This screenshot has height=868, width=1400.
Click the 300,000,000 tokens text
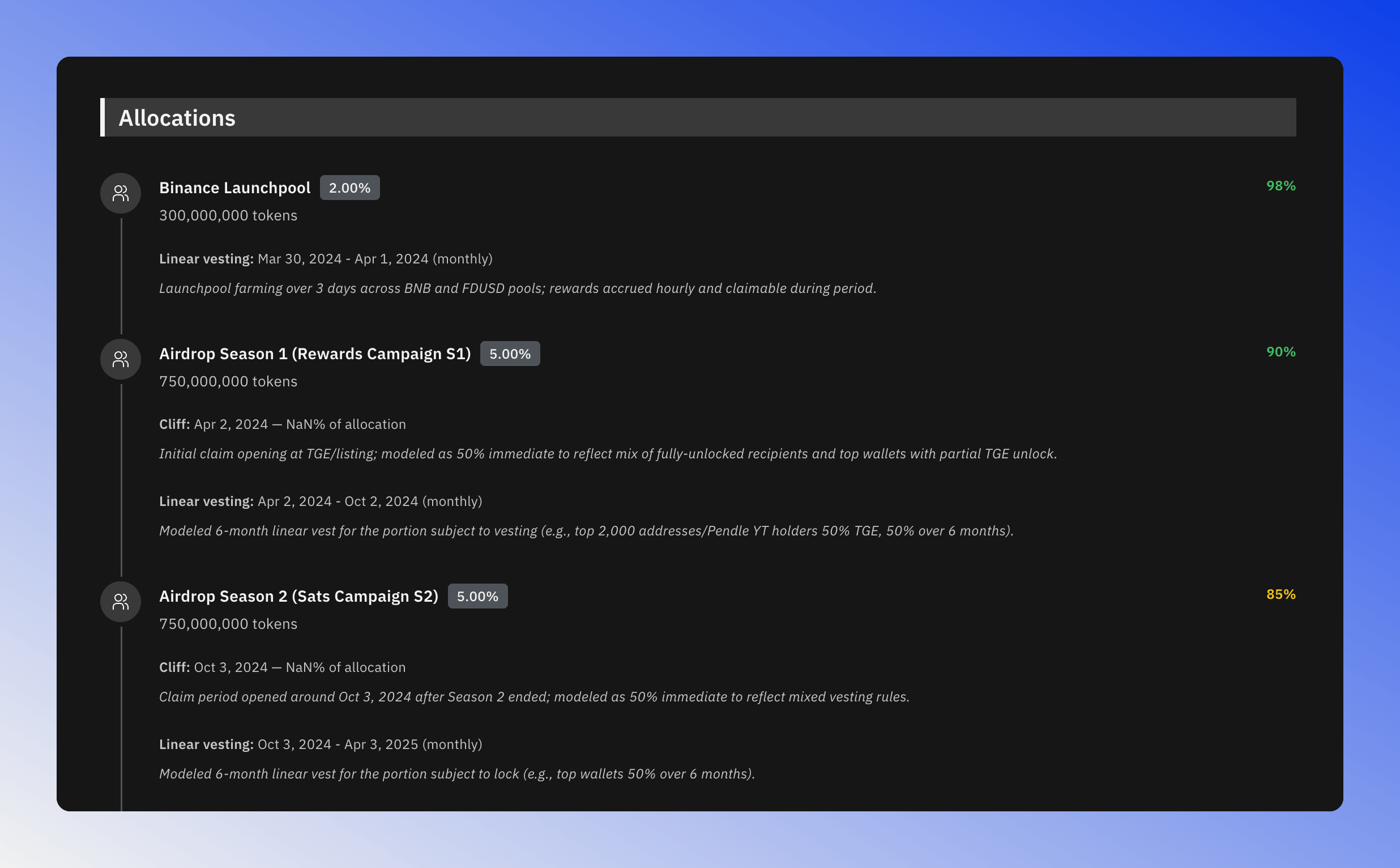(228, 215)
